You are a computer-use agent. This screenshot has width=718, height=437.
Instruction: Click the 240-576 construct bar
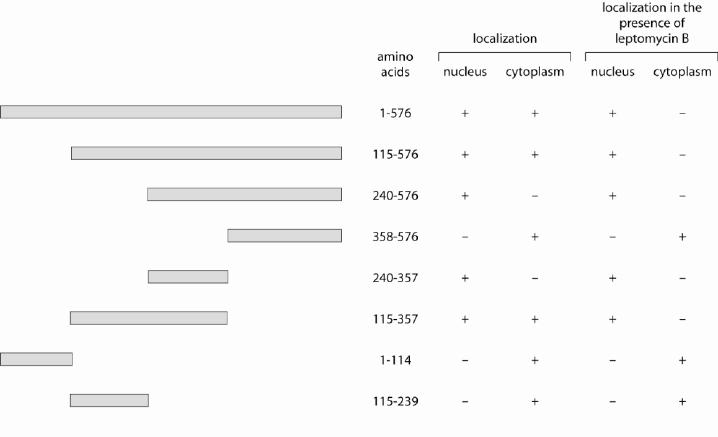(245, 195)
